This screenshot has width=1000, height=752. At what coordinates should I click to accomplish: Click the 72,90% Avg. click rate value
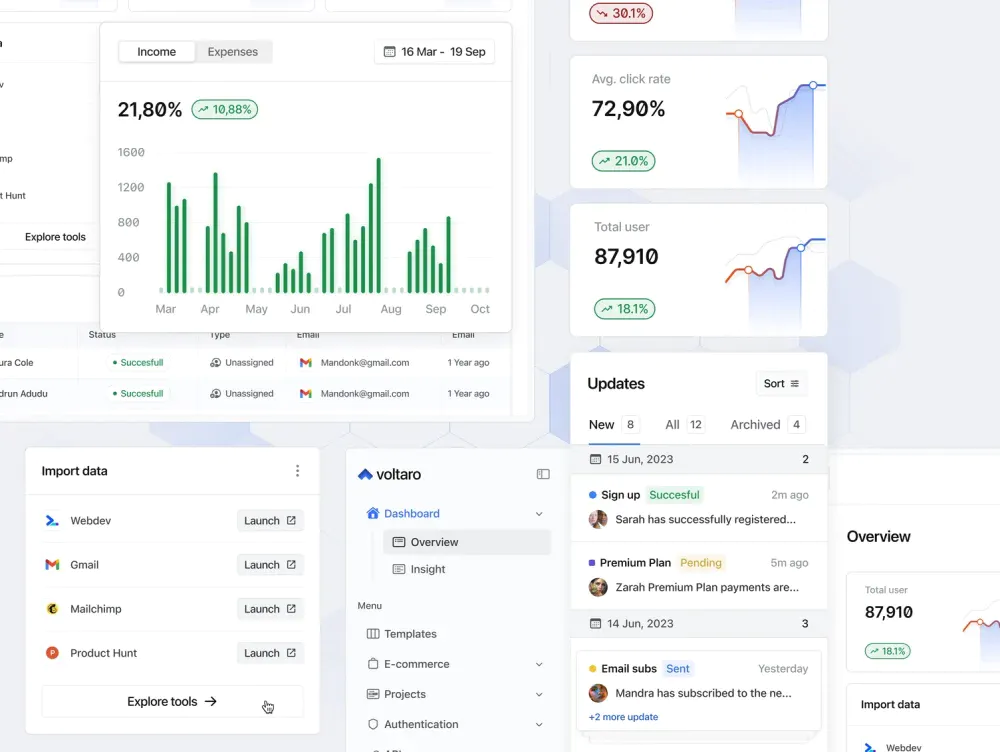[x=628, y=108]
